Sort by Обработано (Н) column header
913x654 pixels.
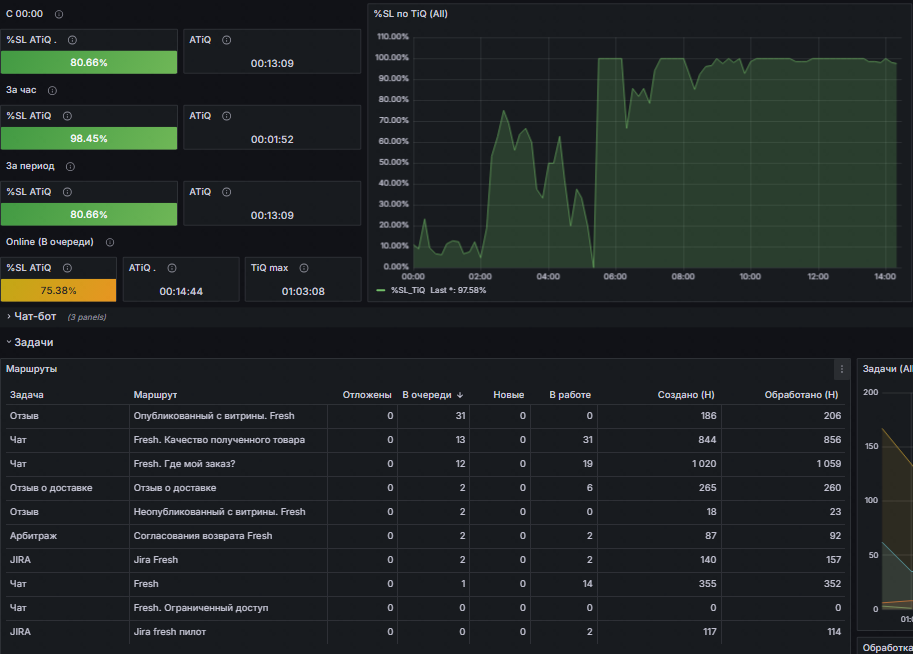pos(801,395)
